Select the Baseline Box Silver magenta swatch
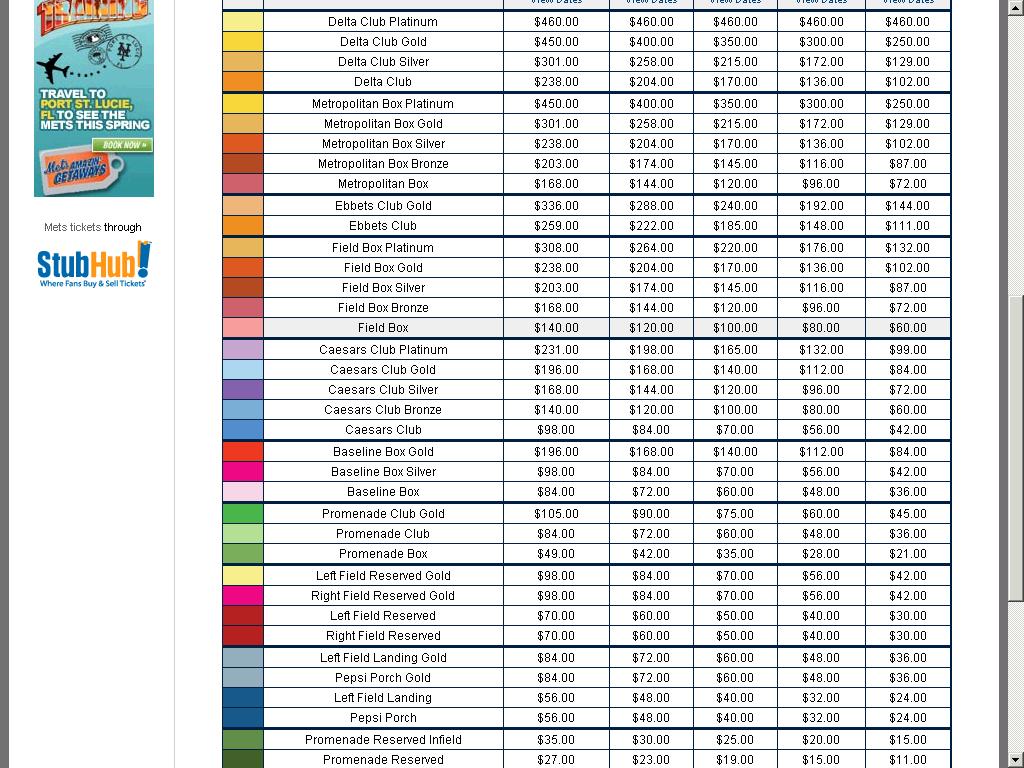Image resolution: width=1024 pixels, height=768 pixels. 243,472
